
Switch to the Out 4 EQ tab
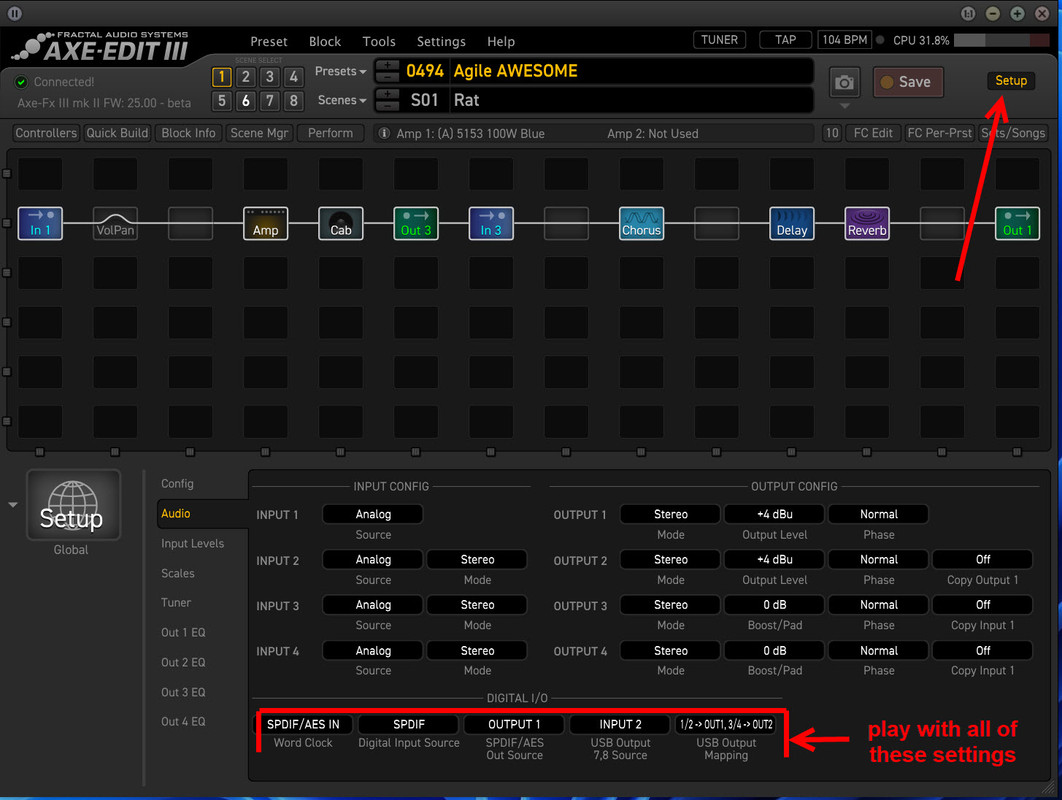pos(183,721)
